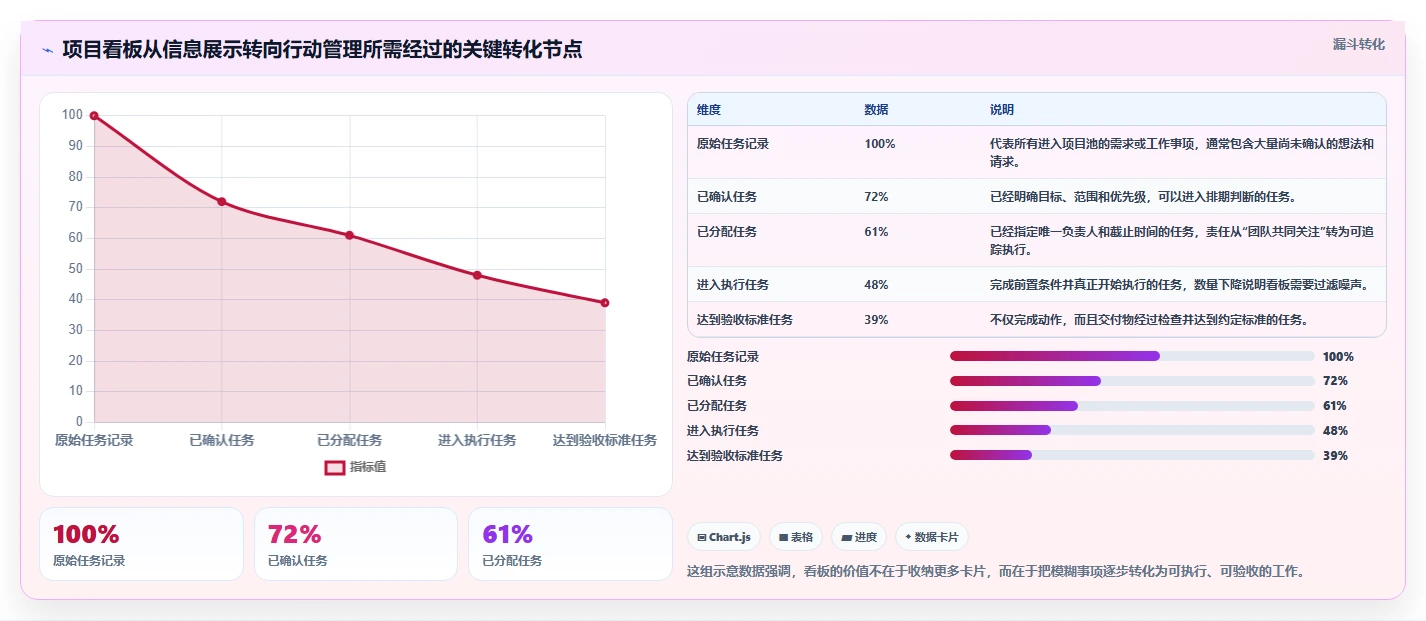Click the 说明 column header
Screen dimensions: 1426x621
1002,110
